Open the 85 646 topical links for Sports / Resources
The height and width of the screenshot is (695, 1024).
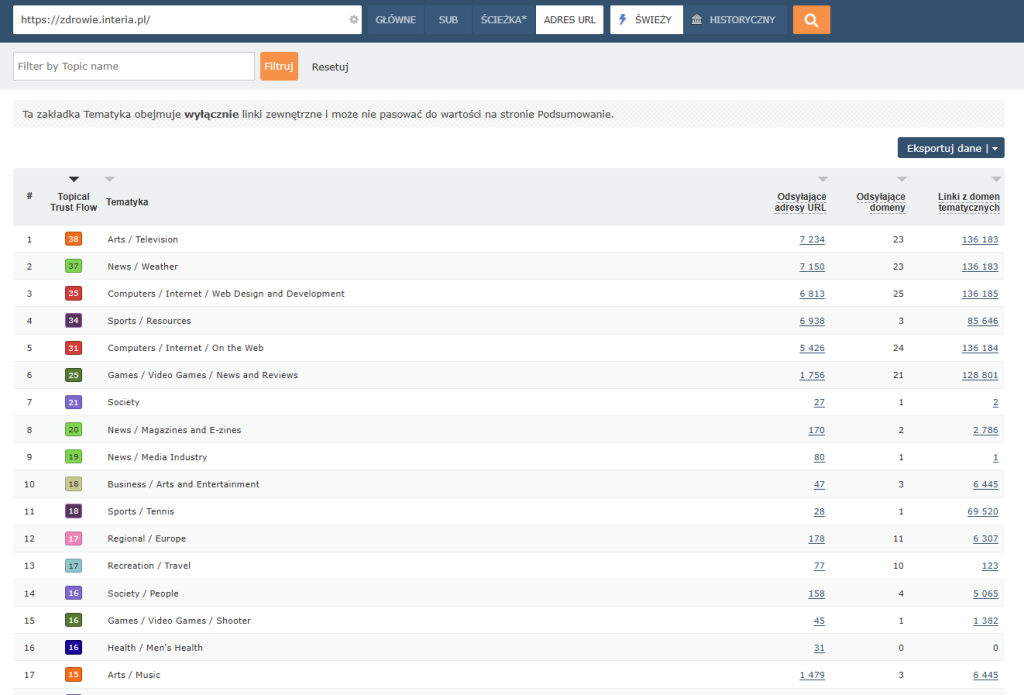pyautogui.click(x=982, y=321)
